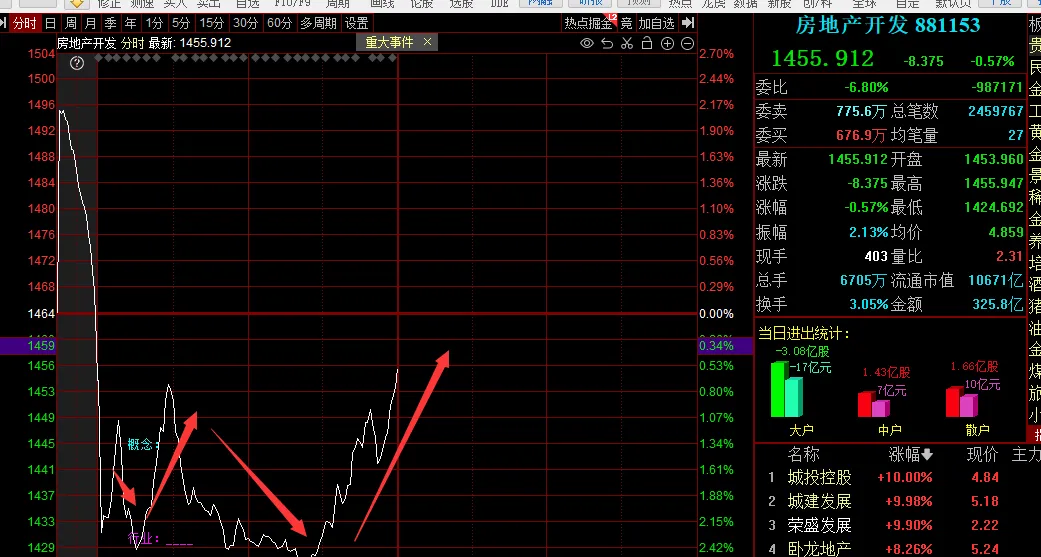Switch to the 年 yearly period
Image resolution: width=1041 pixels, height=557 pixels.
130,24
